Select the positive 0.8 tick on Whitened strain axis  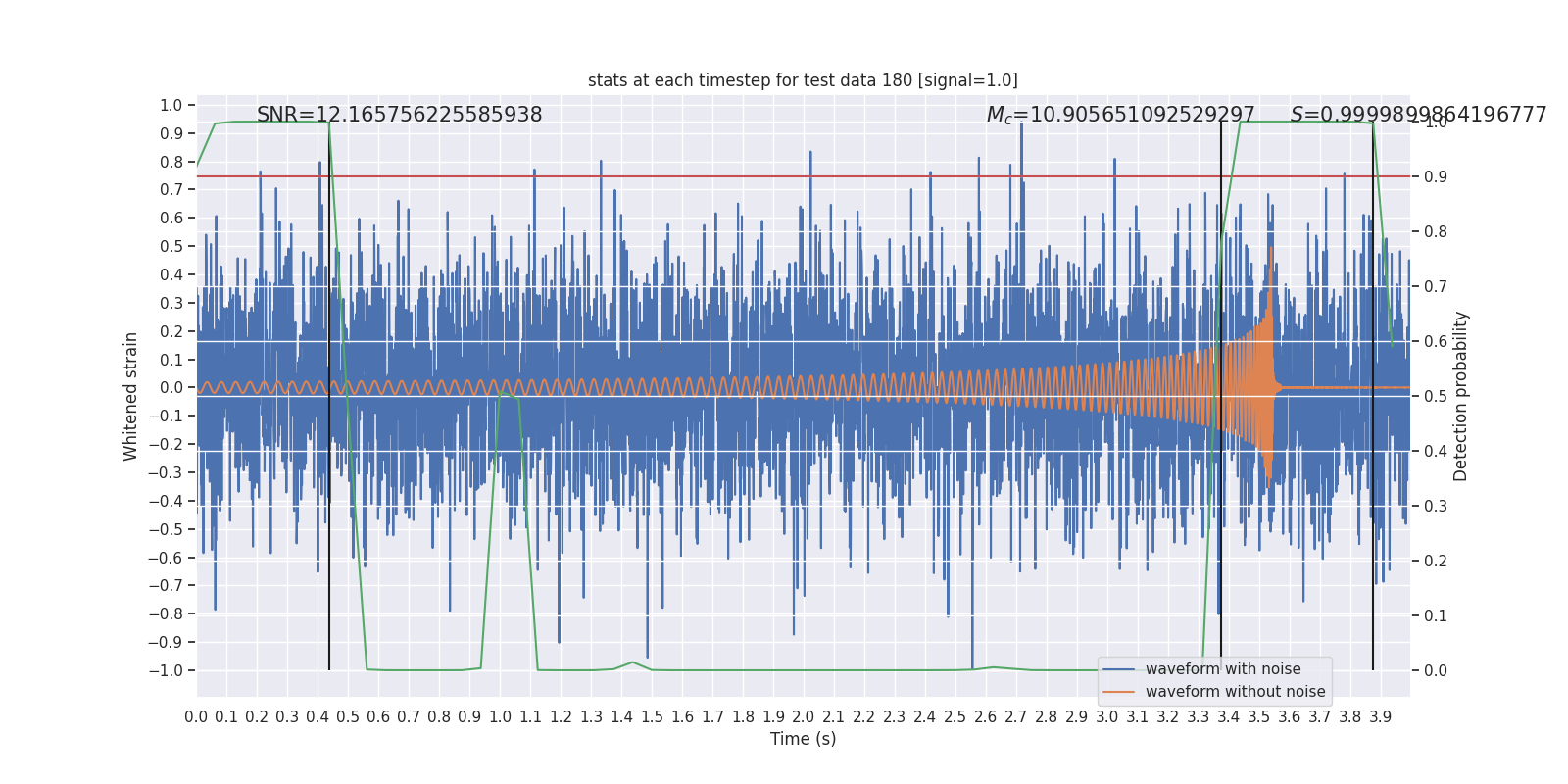point(171,163)
